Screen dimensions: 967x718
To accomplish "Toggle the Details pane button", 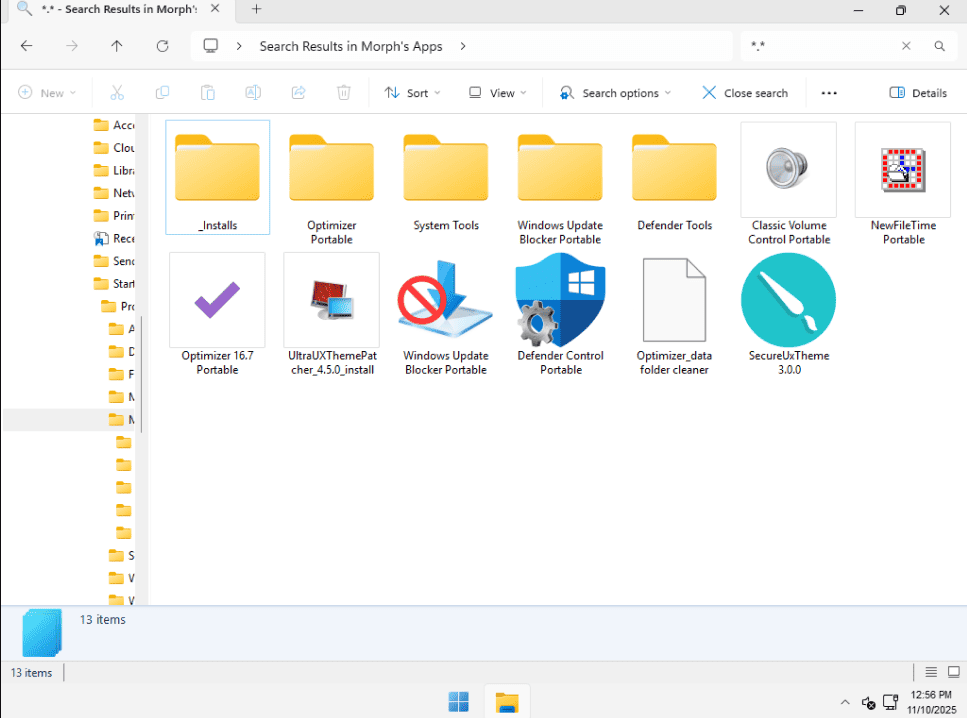I will [x=918, y=93].
